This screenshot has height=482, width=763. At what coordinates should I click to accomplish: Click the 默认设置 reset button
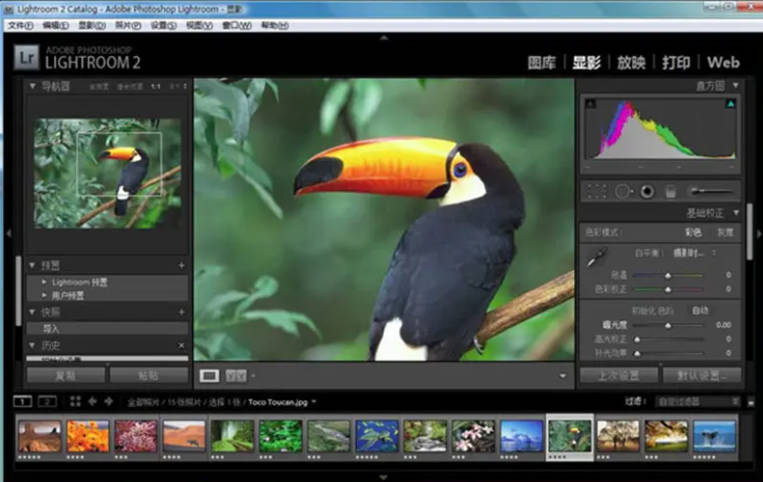click(701, 376)
